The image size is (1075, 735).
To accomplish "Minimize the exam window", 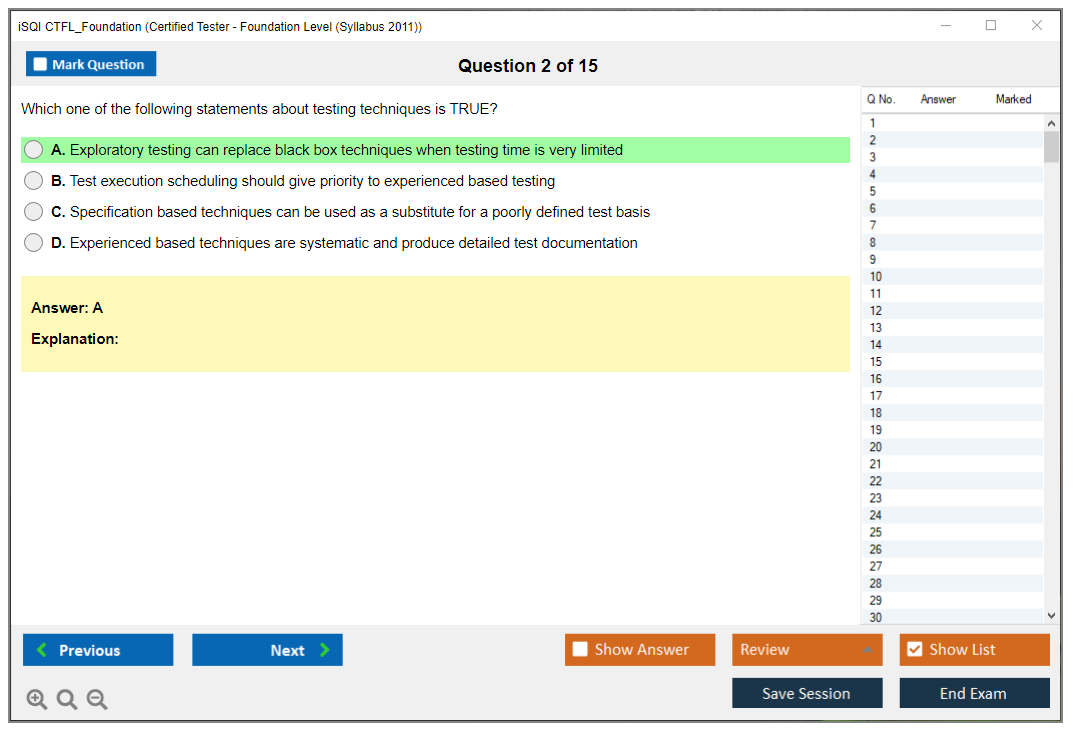I will pos(945,26).
